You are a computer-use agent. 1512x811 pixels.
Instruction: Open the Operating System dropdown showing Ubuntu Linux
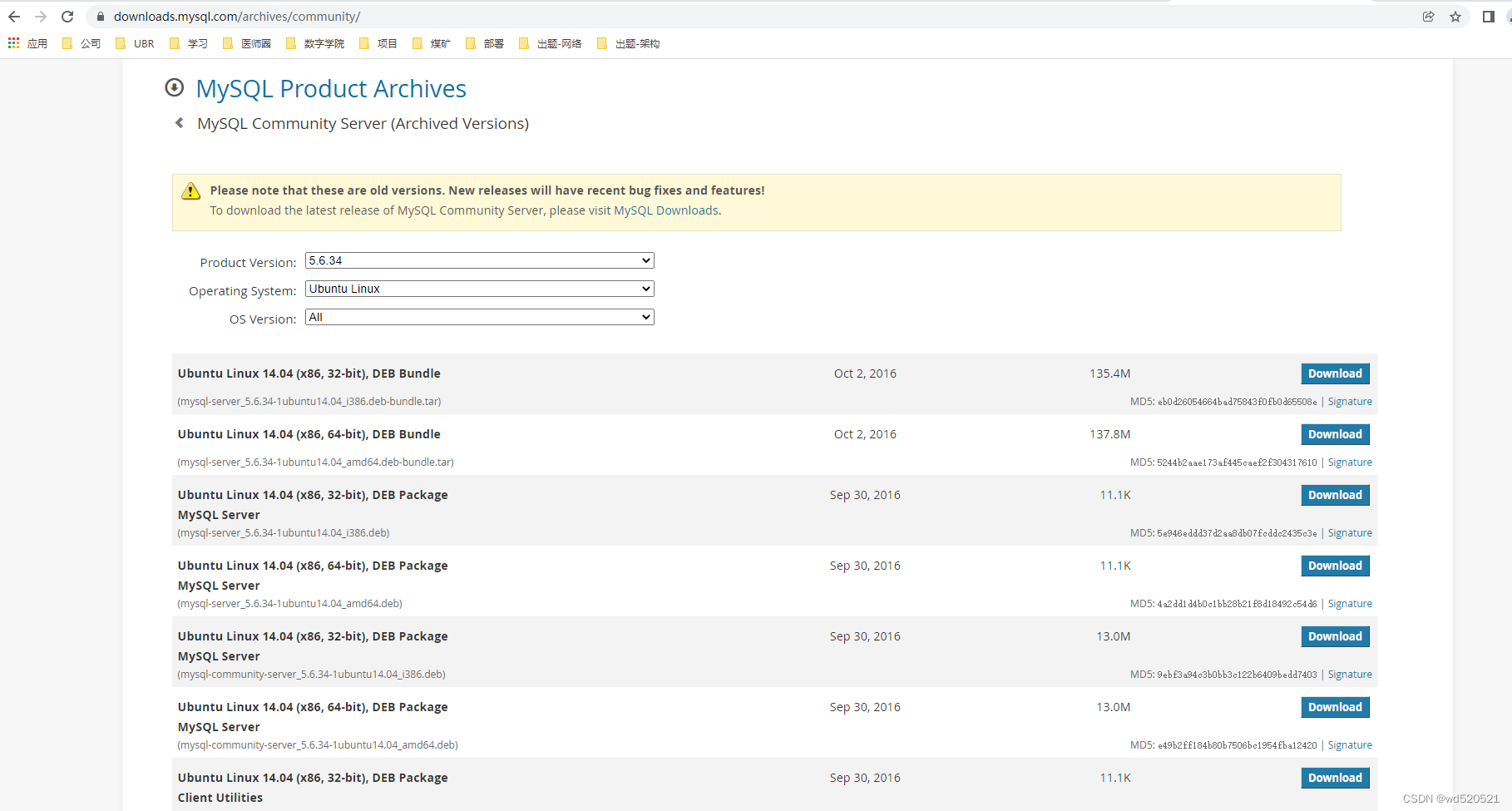(479, 289)
